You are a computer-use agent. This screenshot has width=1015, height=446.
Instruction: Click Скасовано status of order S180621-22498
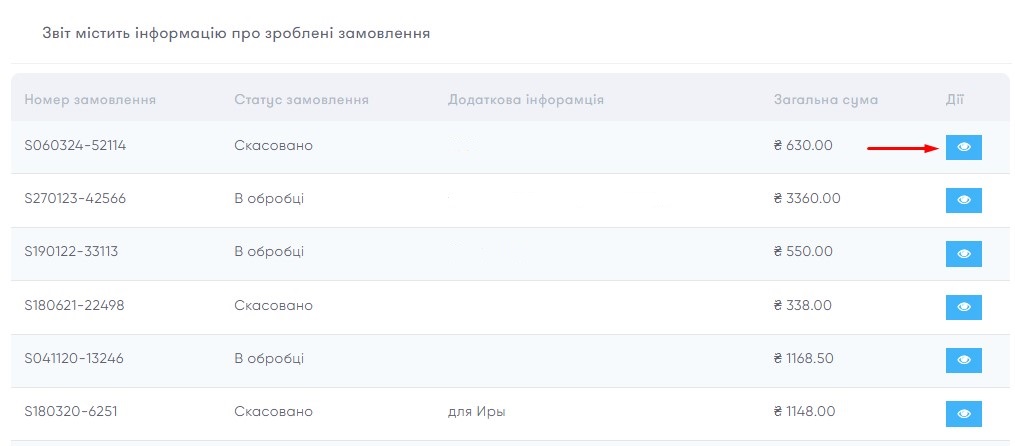[x=273, y=305]
